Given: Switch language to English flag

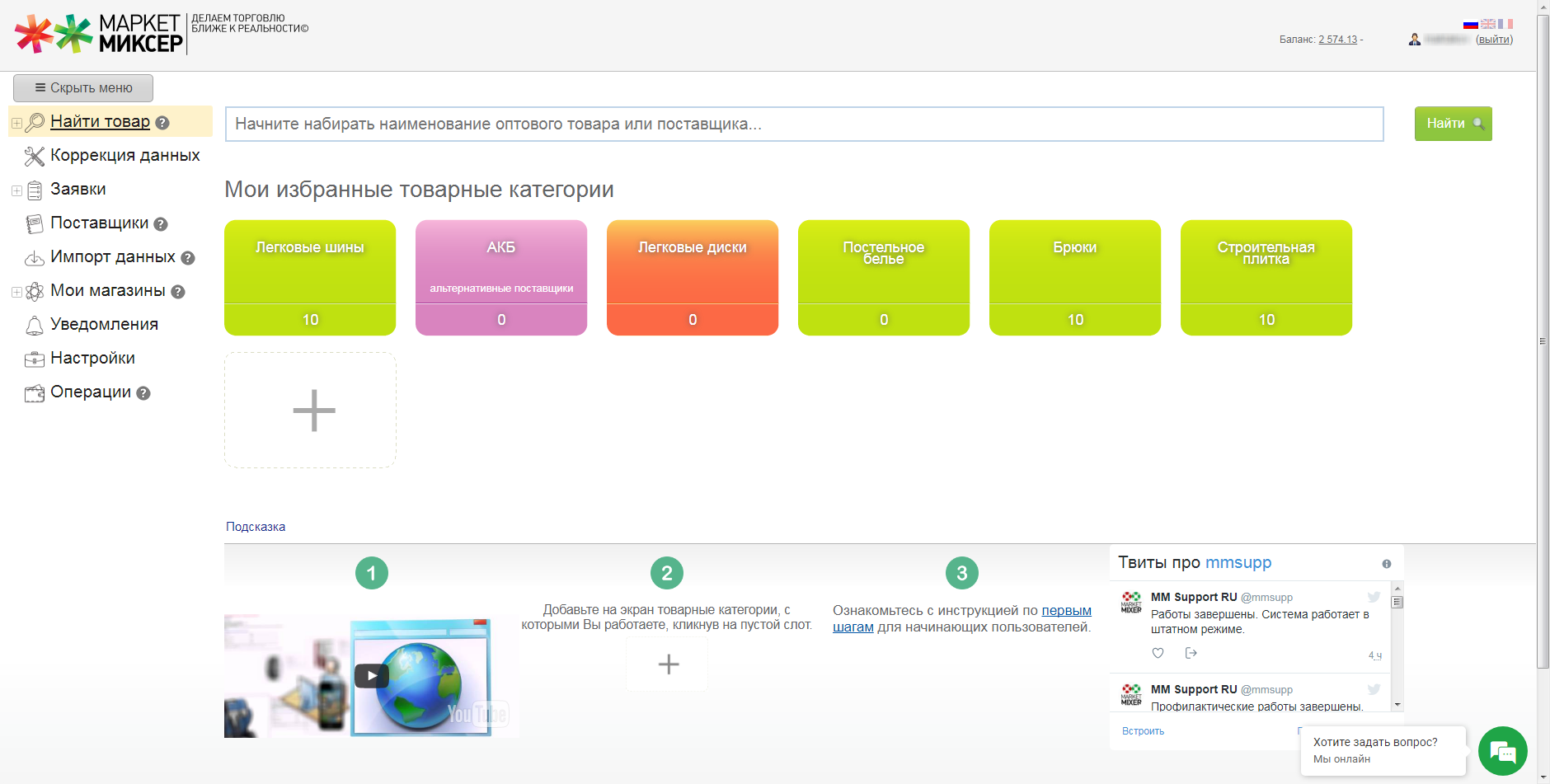Looking at the screenshot, I should 1488,24.
